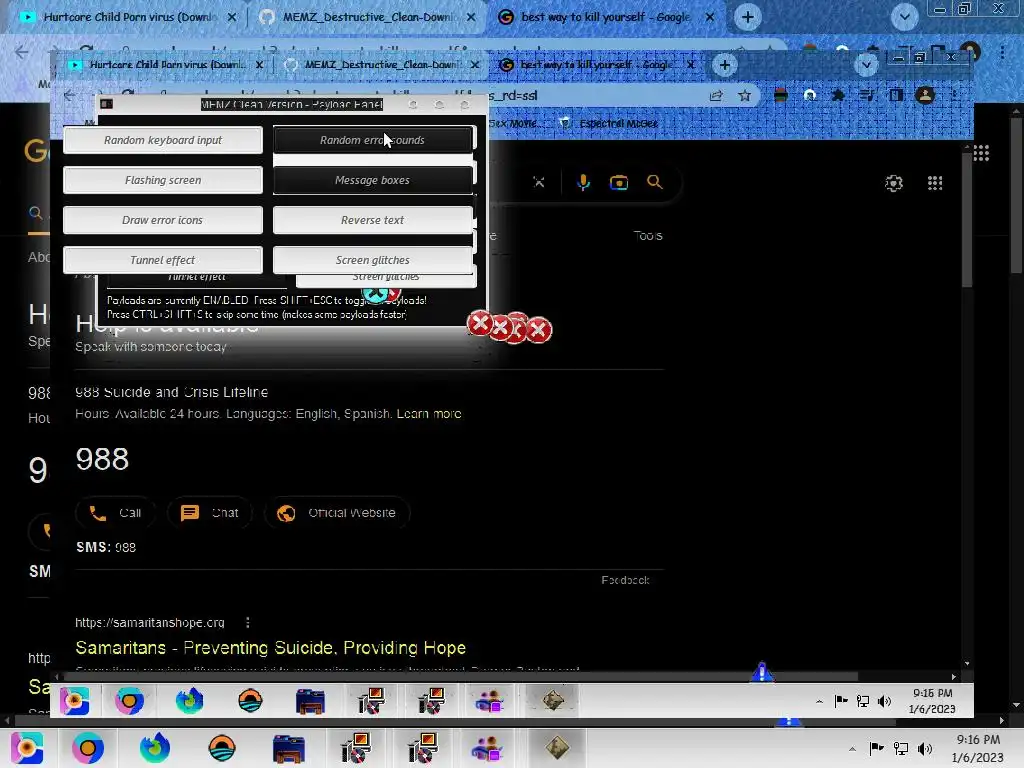Viewport: 1024px width, 768px height.
Task: Switch to MEMZ_Destructive_Clean tab in outer browser
Action: coord(368,17)
